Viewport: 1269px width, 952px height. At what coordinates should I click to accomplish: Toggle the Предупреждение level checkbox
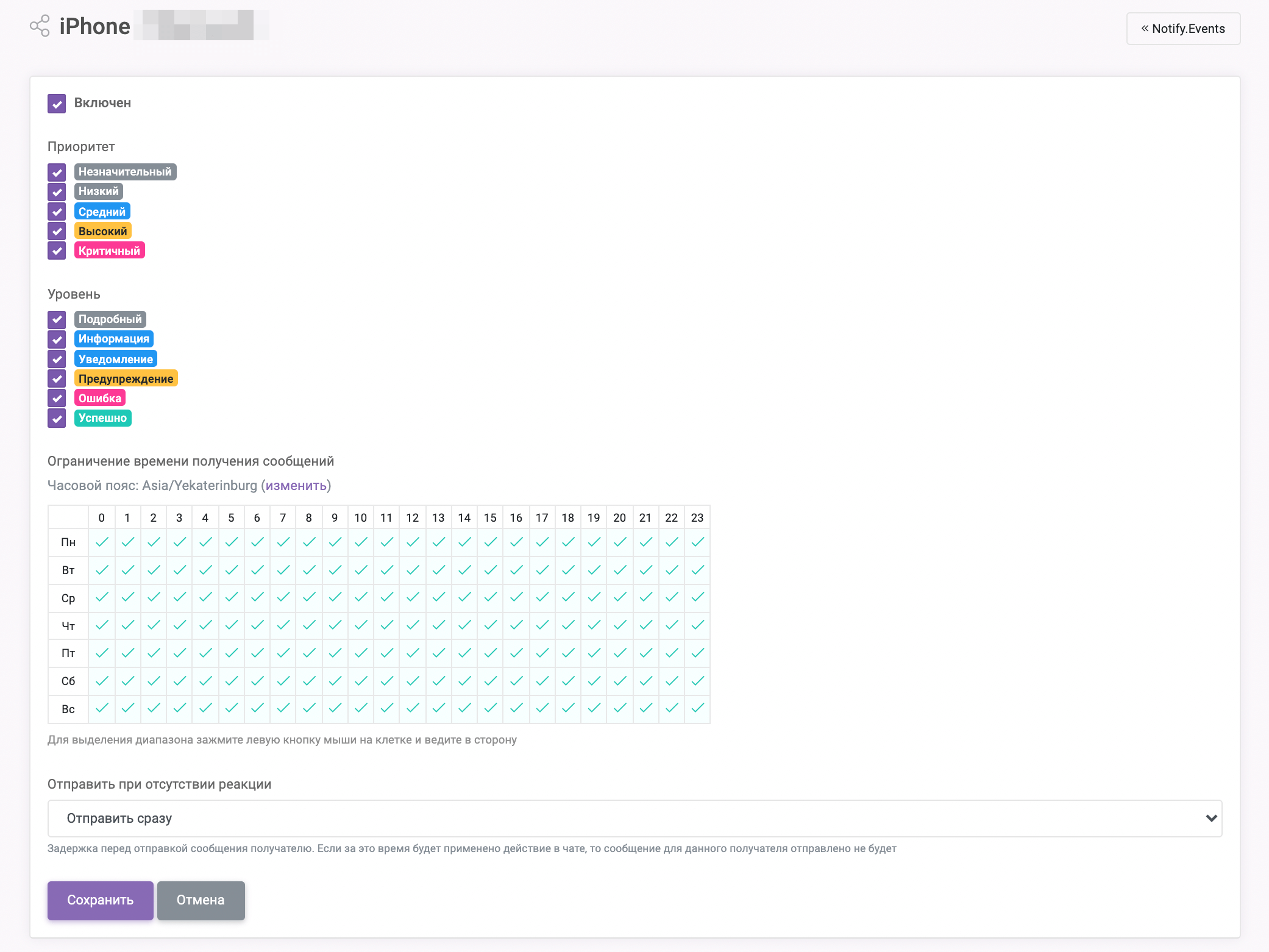tap(57, 378)
